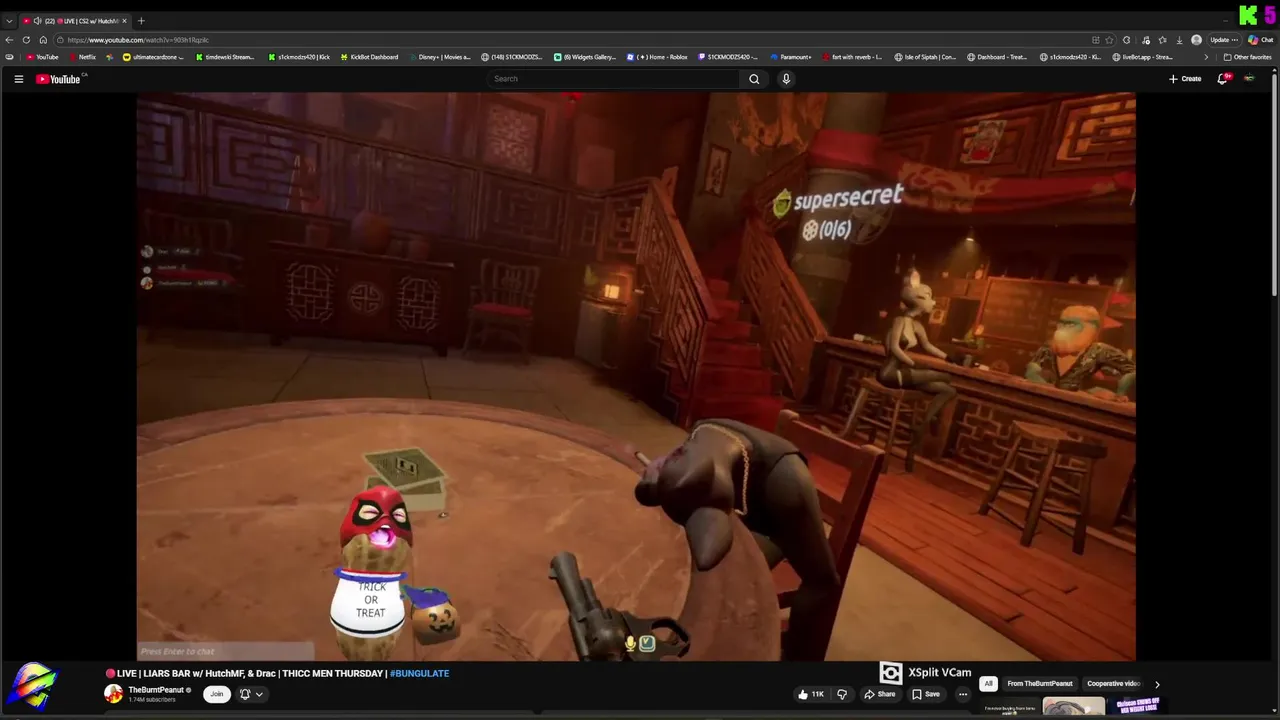Click the Create button
The image size is (1280, 720).
coord(1185,79)
